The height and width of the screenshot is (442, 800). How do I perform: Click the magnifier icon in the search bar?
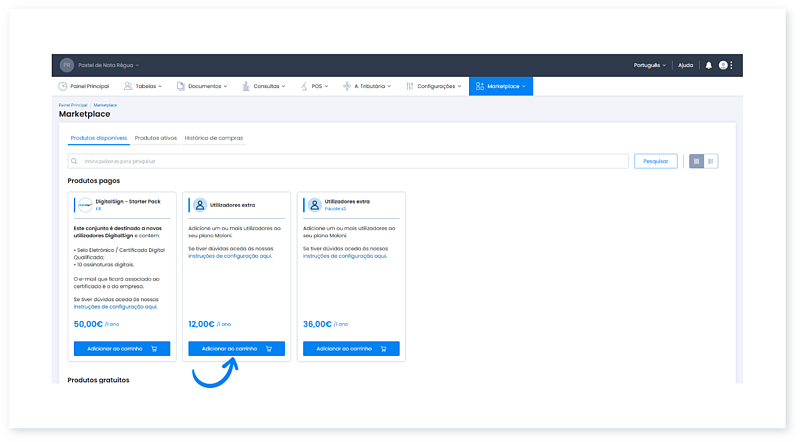click(75, 161)
